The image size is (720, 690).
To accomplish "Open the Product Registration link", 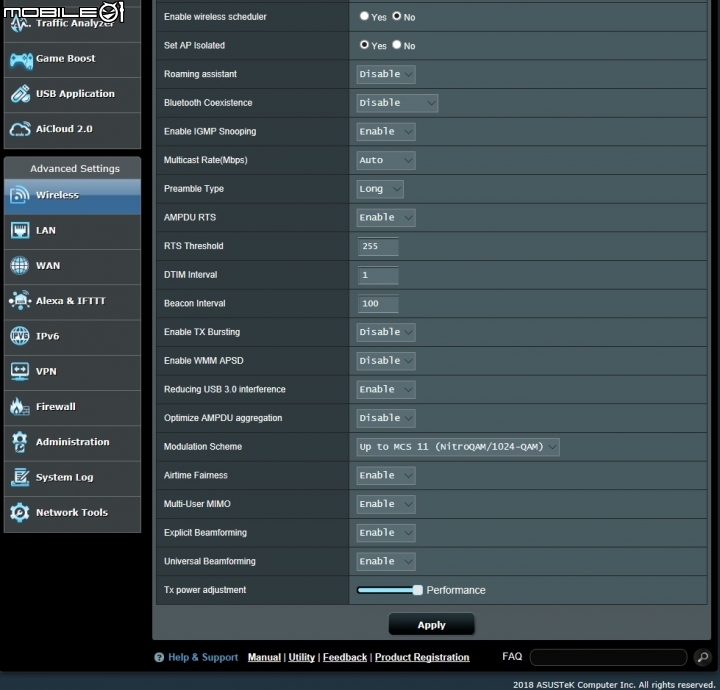I will (422, 657).
